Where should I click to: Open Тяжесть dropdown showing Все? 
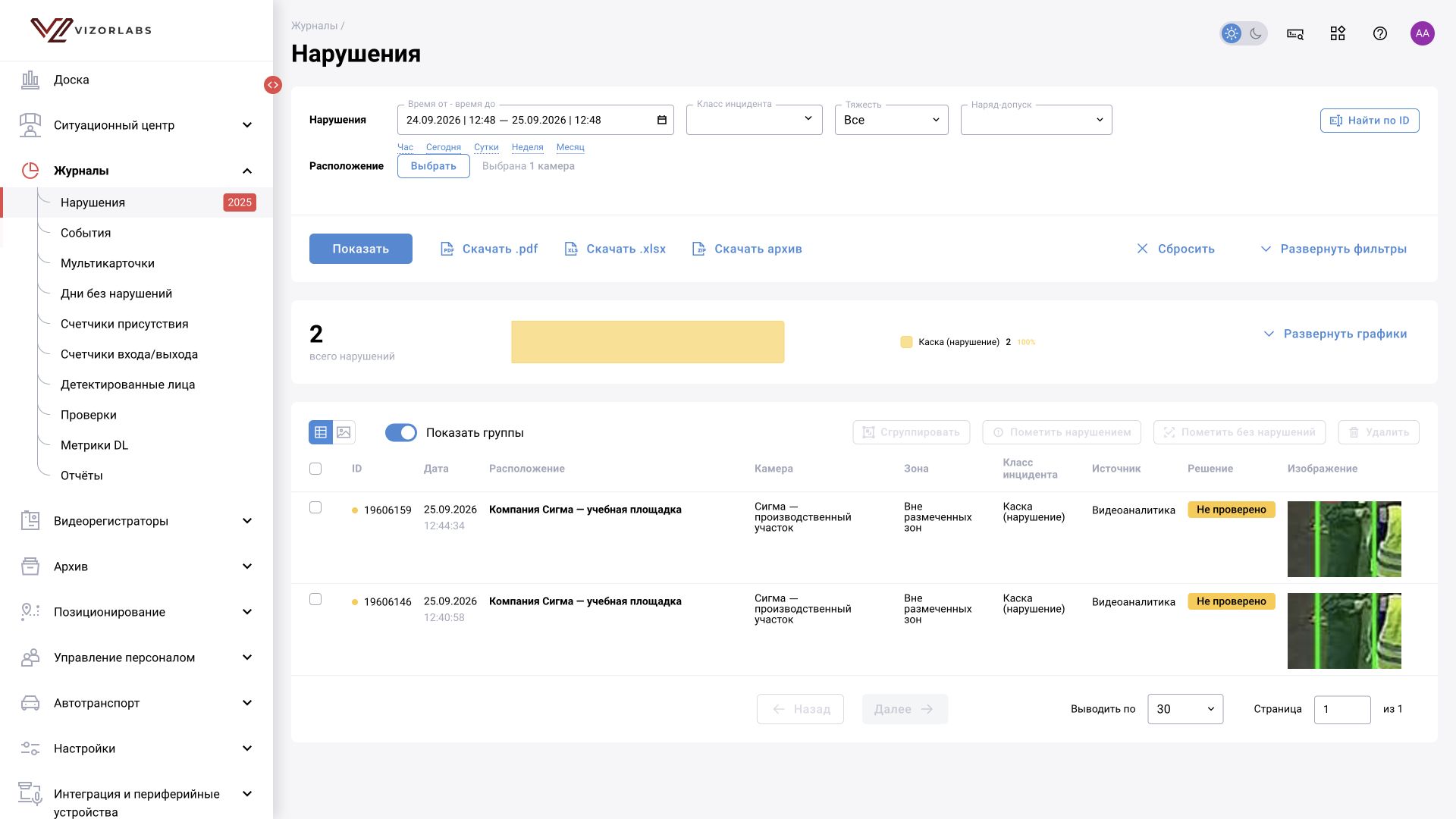892,120
